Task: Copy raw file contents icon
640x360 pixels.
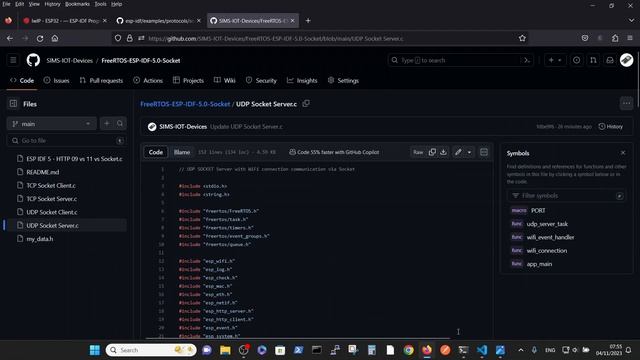Action: (x=432, y=152)
